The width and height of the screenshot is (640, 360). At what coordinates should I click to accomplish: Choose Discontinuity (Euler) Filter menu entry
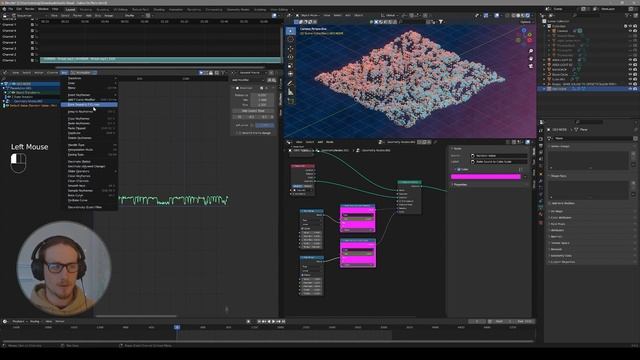(x=89, y=207)
